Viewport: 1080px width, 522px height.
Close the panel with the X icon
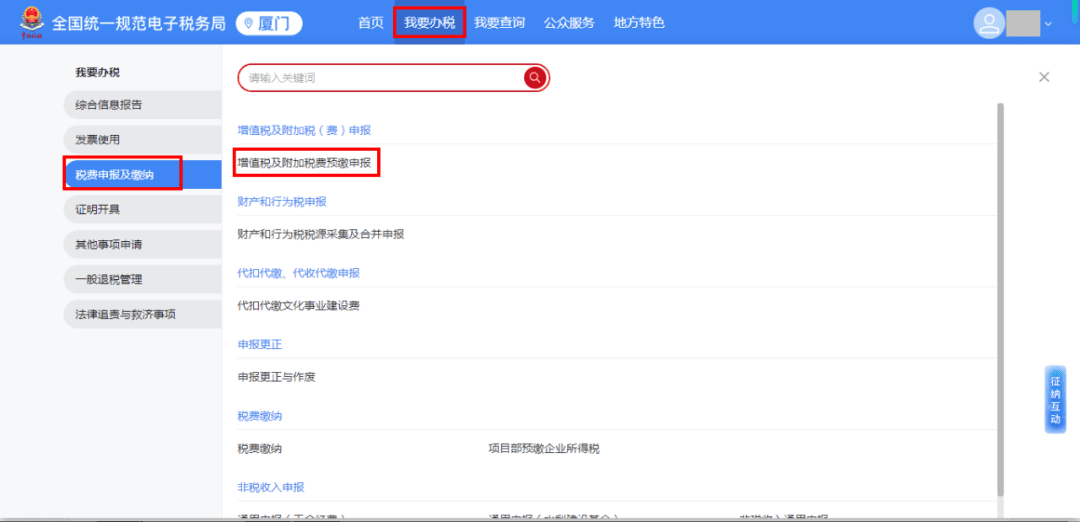coord(1044,77)
